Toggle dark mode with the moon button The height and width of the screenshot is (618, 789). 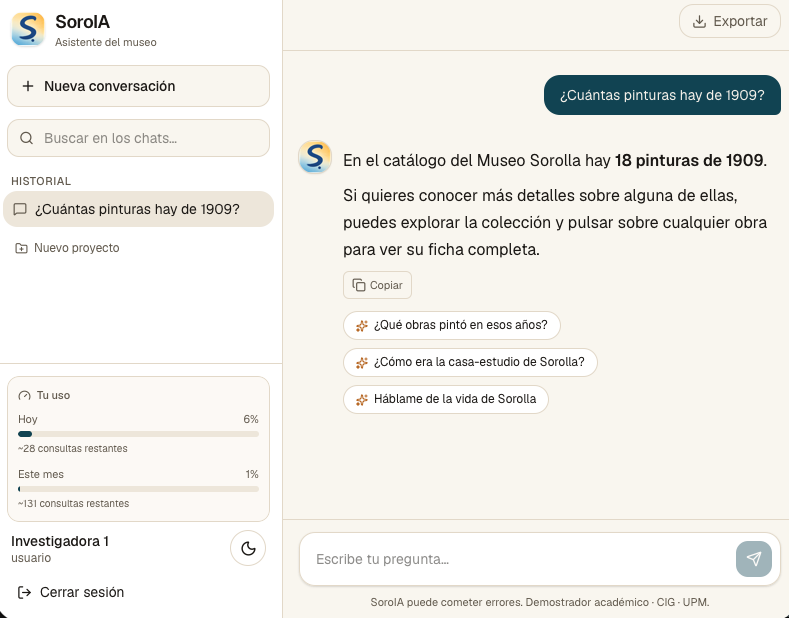pyautogui.click(x=248, y=548)
